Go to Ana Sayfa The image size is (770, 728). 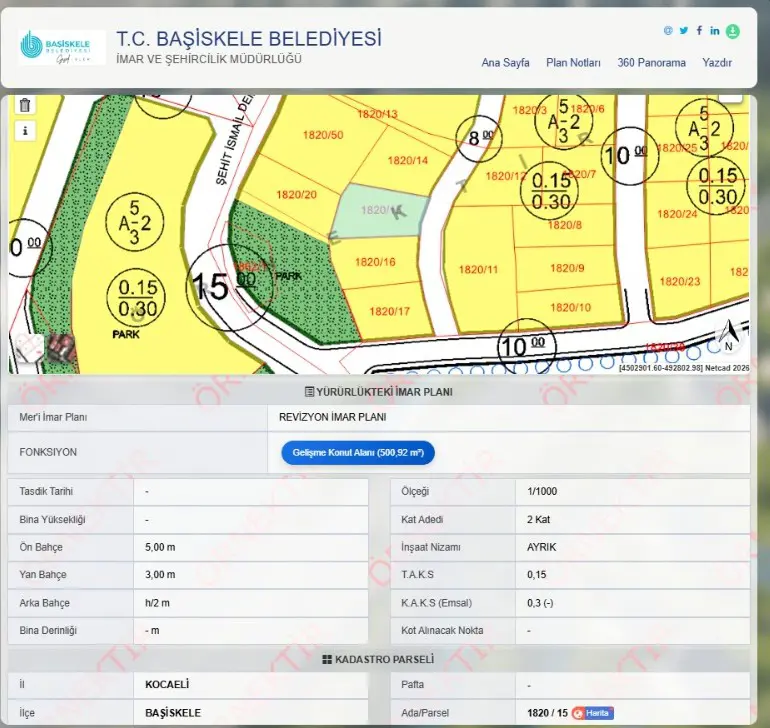[505, 63]
